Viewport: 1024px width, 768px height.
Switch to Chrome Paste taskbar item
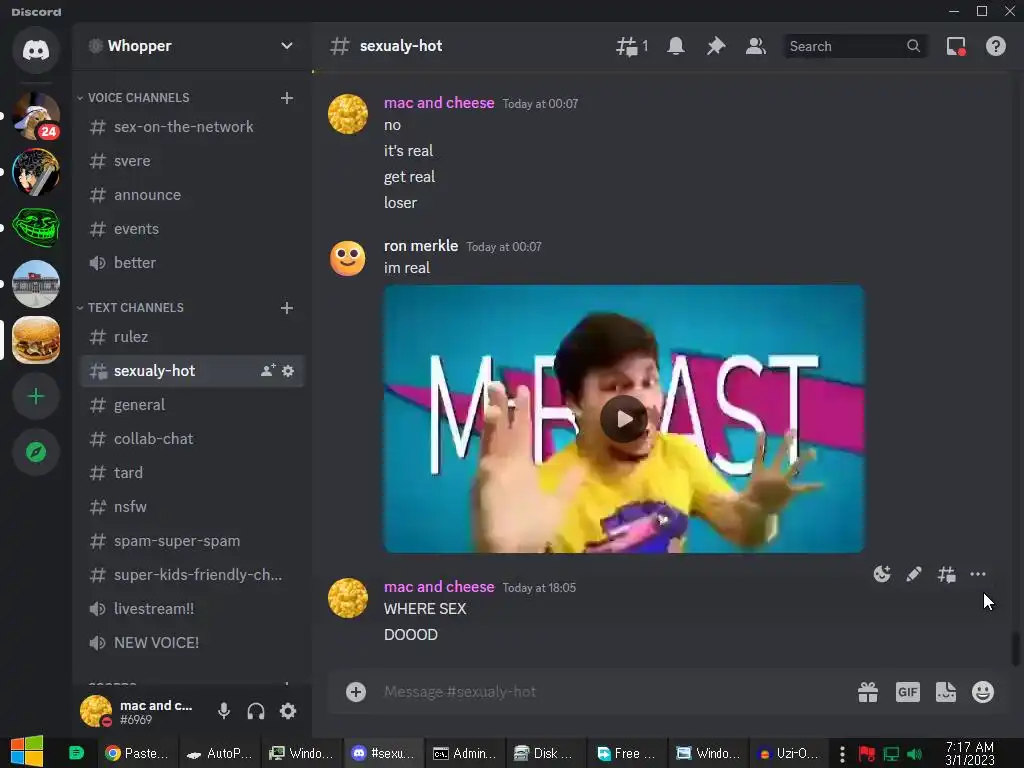click(136, 753)
